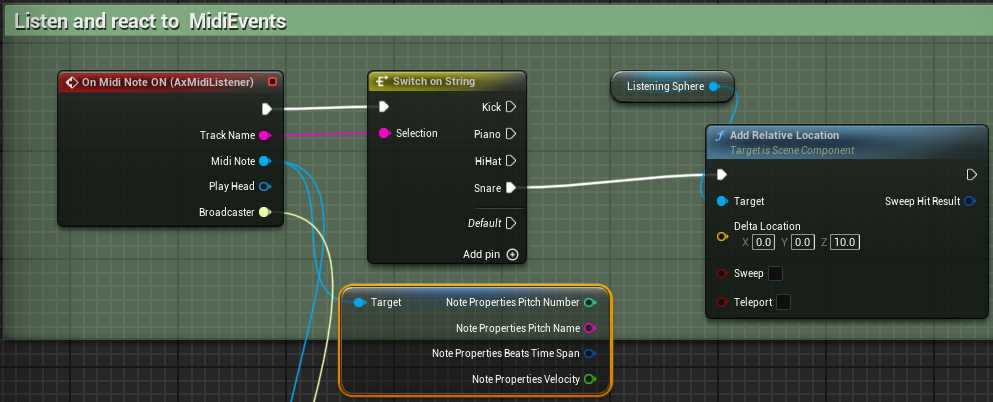Viewport: 993px width, 402px height.
Task: Click the Target is Scene Component subtitle
Action: [792, 151]
